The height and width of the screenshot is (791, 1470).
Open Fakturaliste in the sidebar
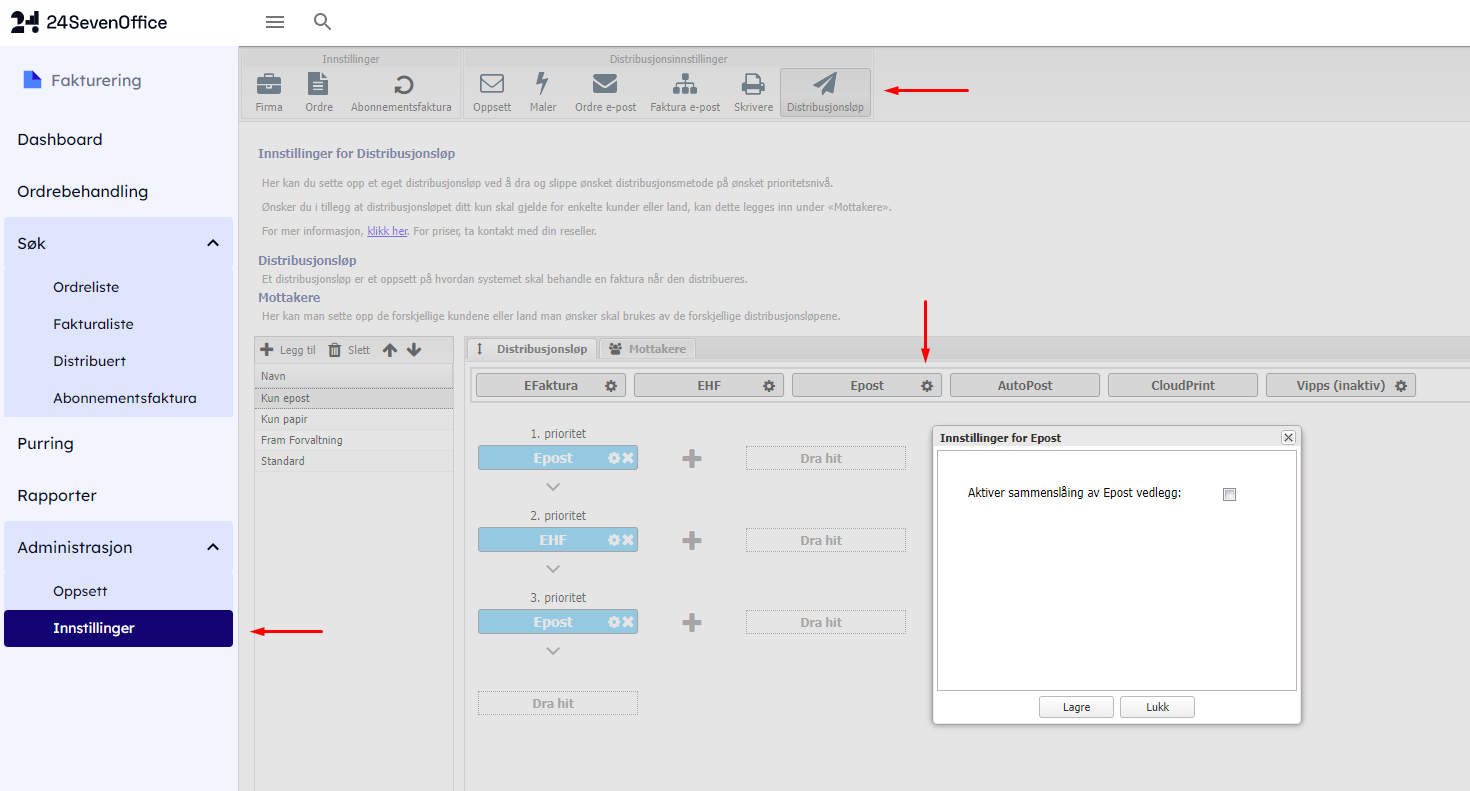pos(93,324)
